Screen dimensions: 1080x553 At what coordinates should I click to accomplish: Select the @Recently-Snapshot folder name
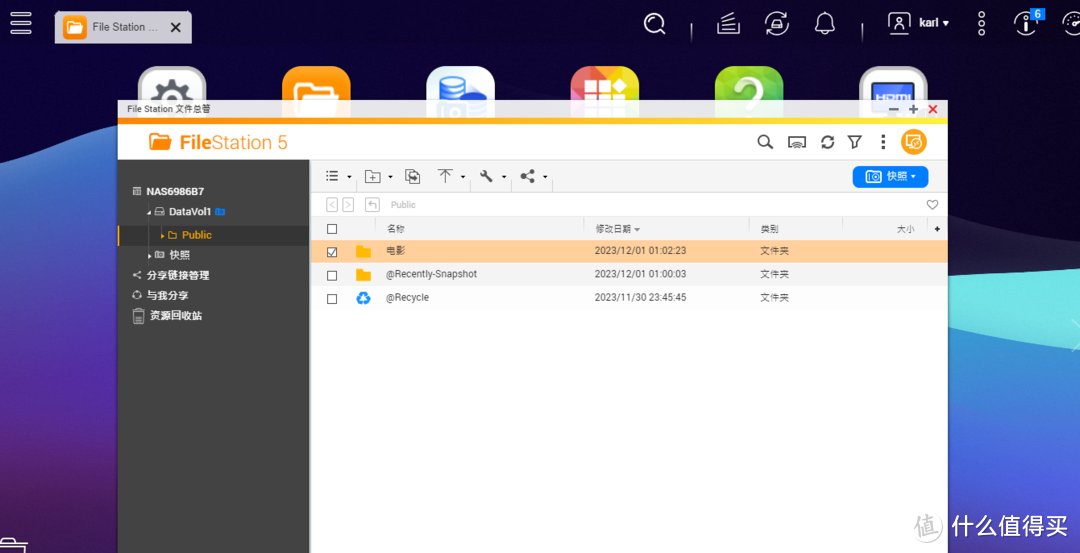[x=431, y=274]
